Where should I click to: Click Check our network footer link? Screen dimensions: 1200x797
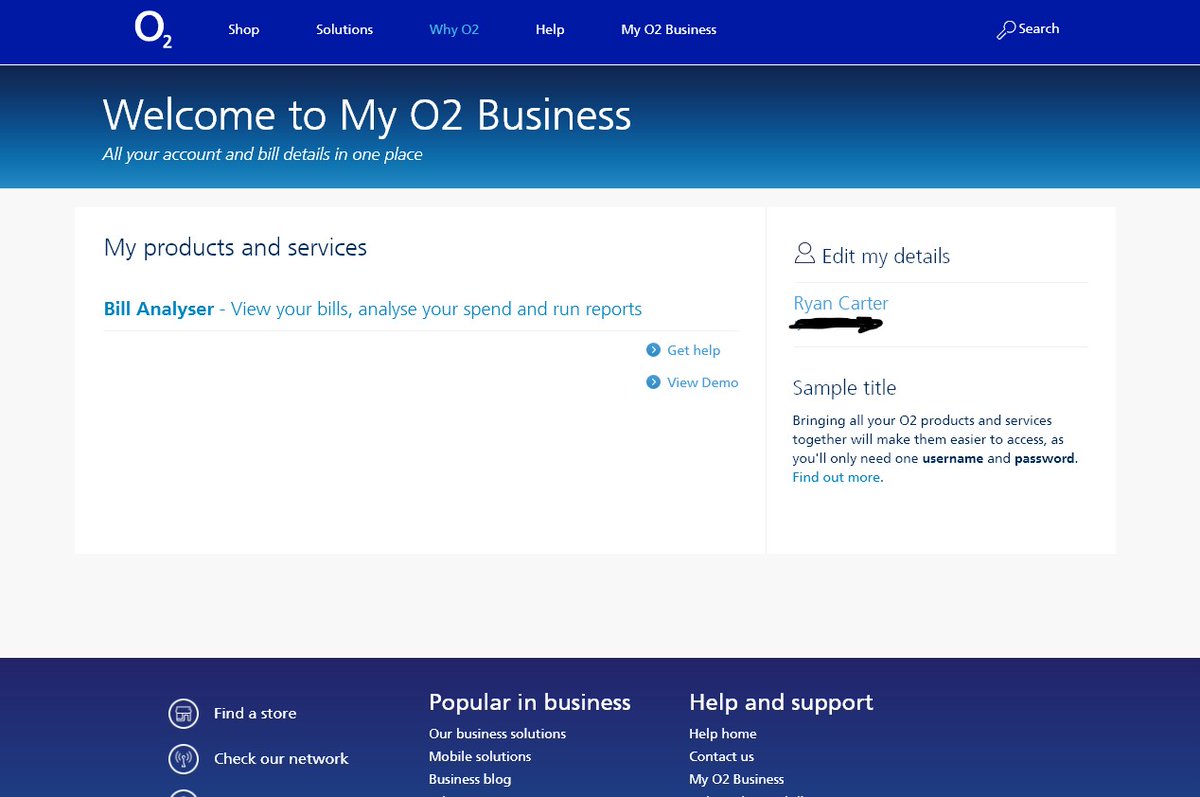tap(281, 759)
